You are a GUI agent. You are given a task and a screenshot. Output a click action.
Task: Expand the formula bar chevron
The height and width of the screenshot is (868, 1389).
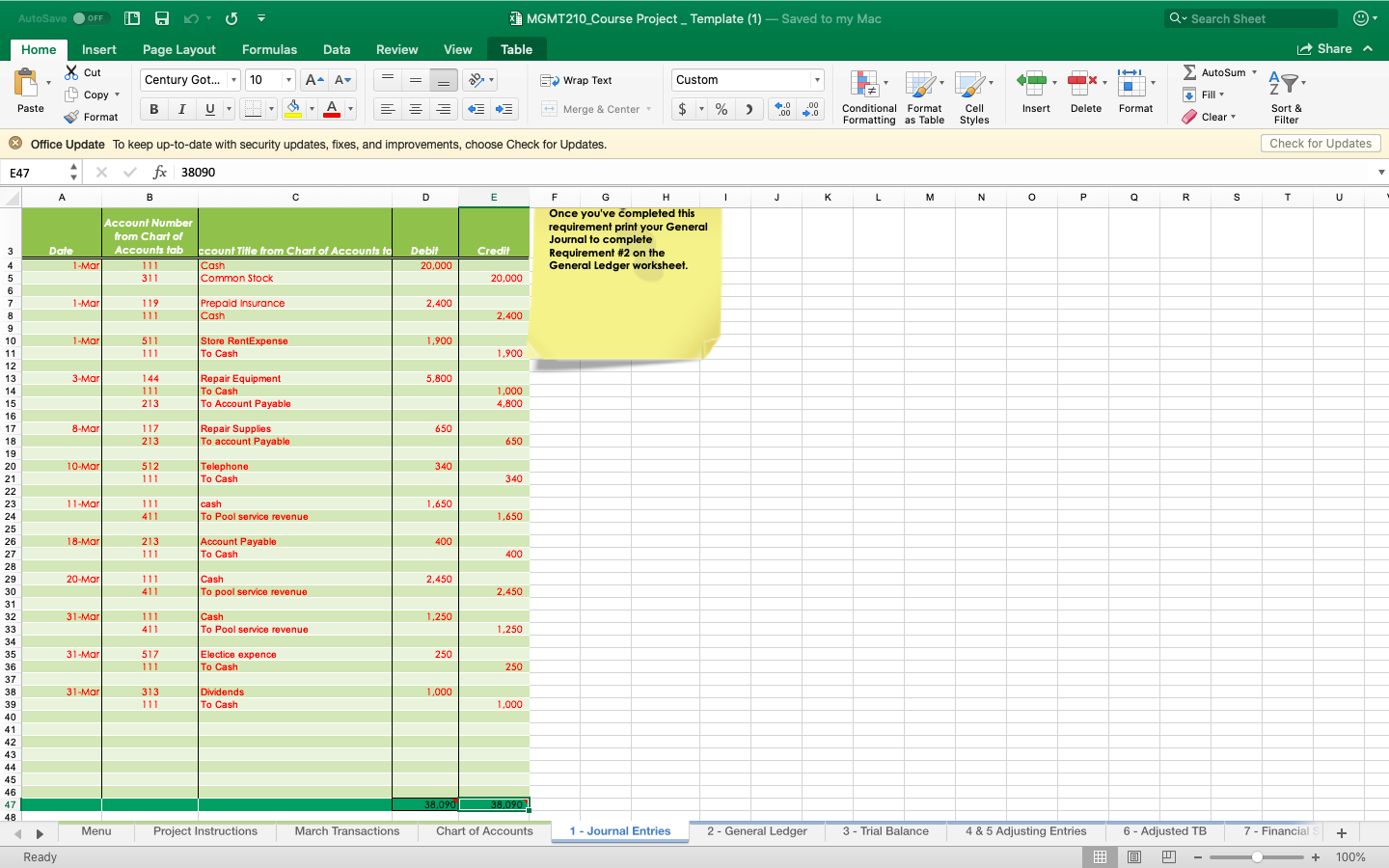[x=1380, y=172]
